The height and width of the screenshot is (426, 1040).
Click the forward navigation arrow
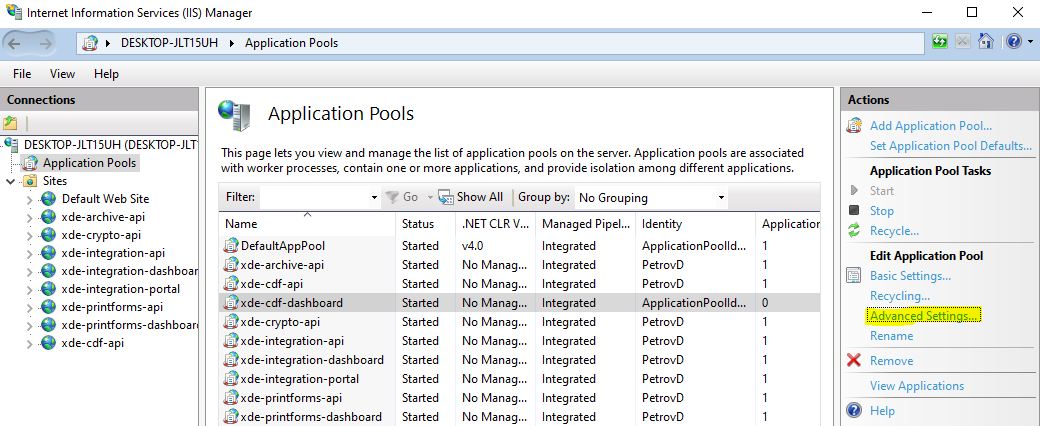[x=45, y=43]
